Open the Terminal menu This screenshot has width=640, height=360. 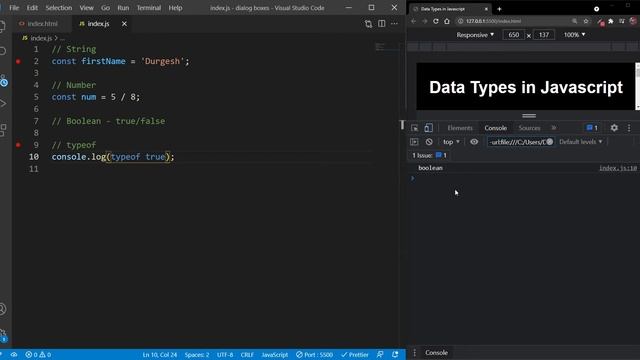[149, 8]
